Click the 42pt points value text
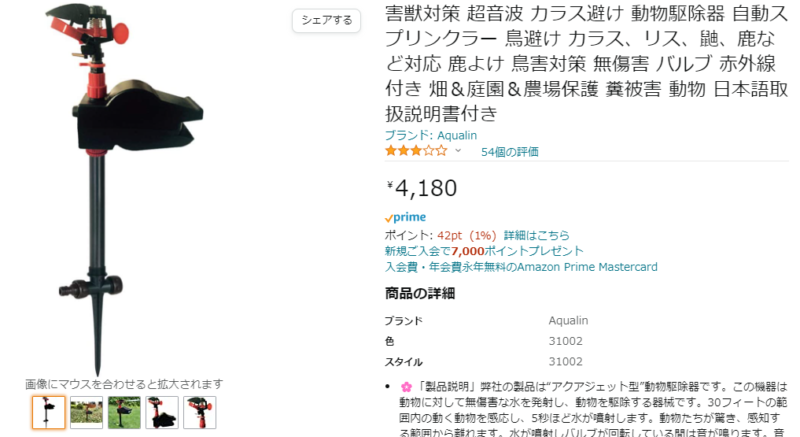Image resolution: width=800 pixels, height=437 pixels. [449, 235]
